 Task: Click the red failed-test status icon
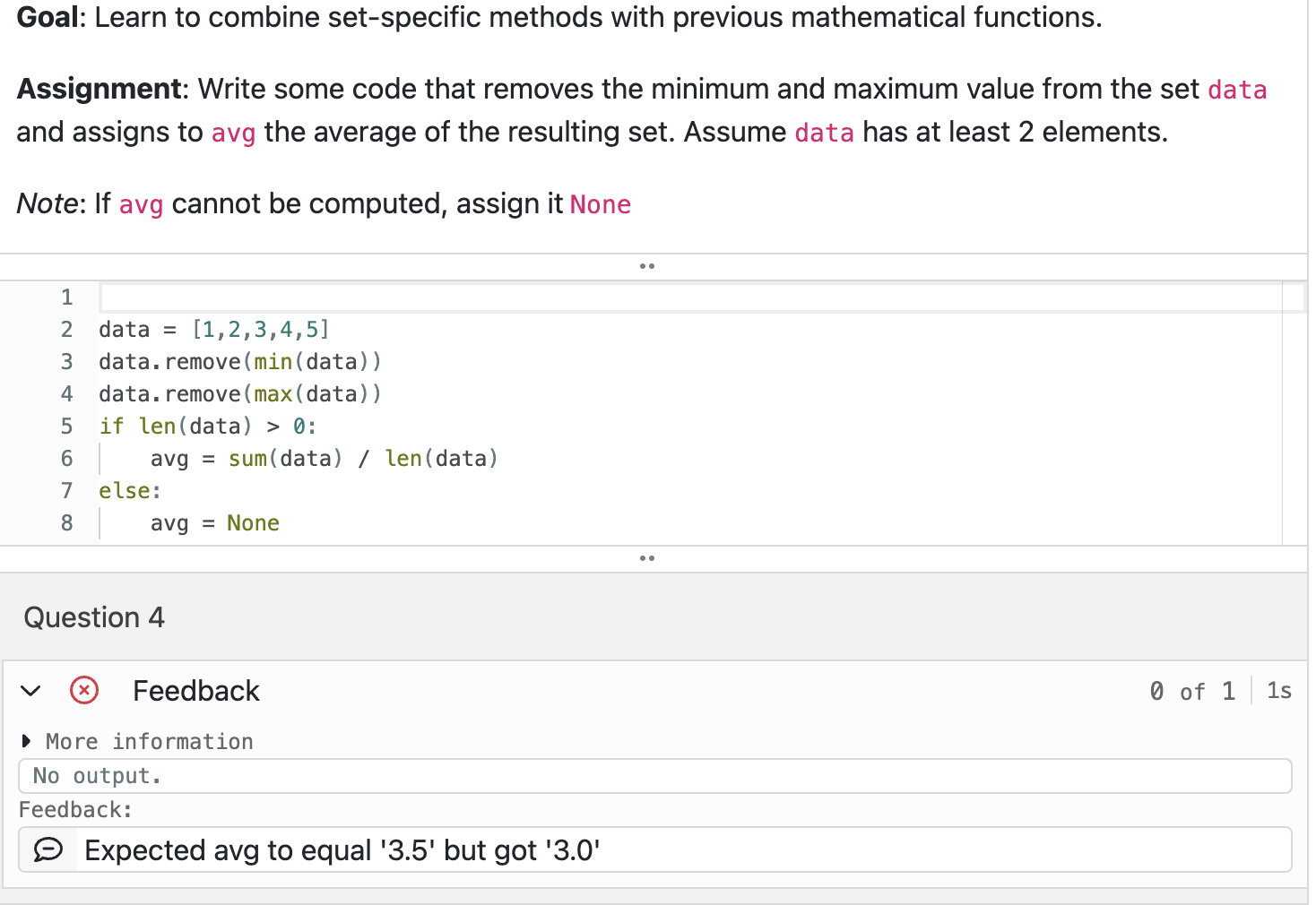[x=83, y=691]
